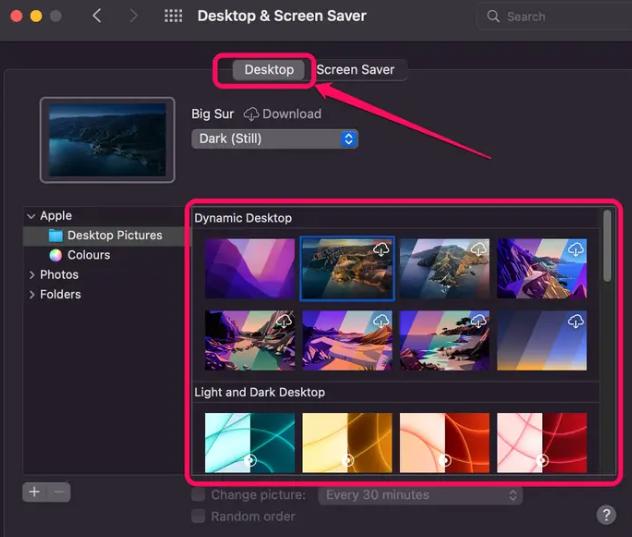632x537 pixels.
Task: Click the Download link for Big Sur
Action: tap(292, 114)
